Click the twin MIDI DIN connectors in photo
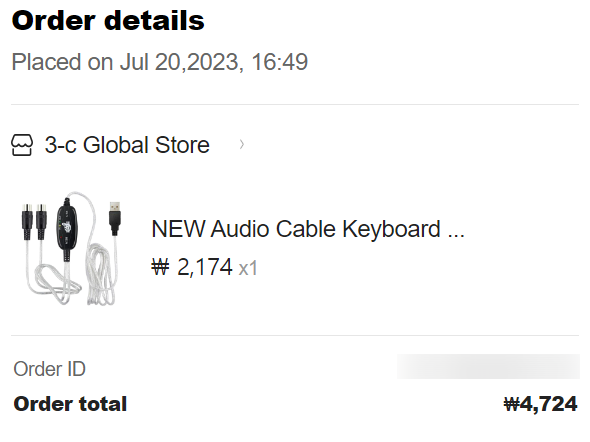 34,222
